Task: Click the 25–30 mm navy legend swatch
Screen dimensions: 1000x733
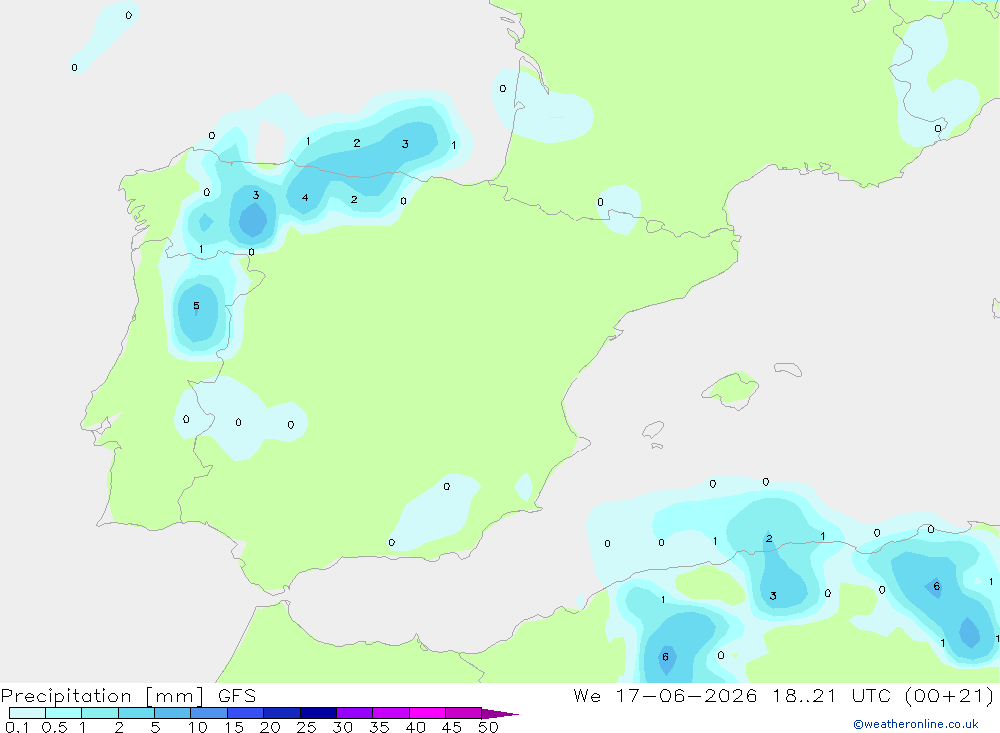Action: [x=318, y=713]
